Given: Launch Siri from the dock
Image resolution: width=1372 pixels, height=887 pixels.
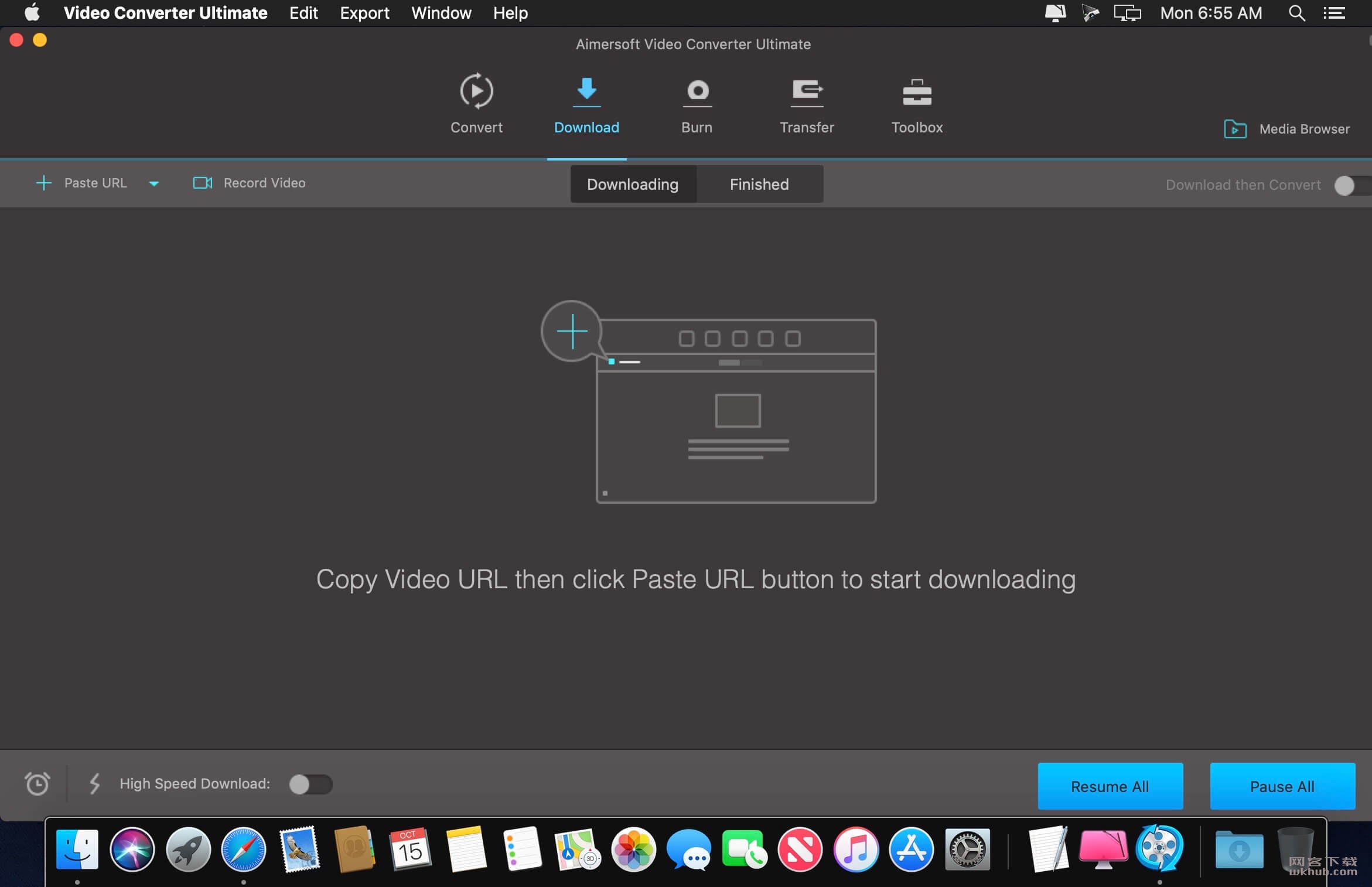Looking at the screenshot, I should click(132, 849).
